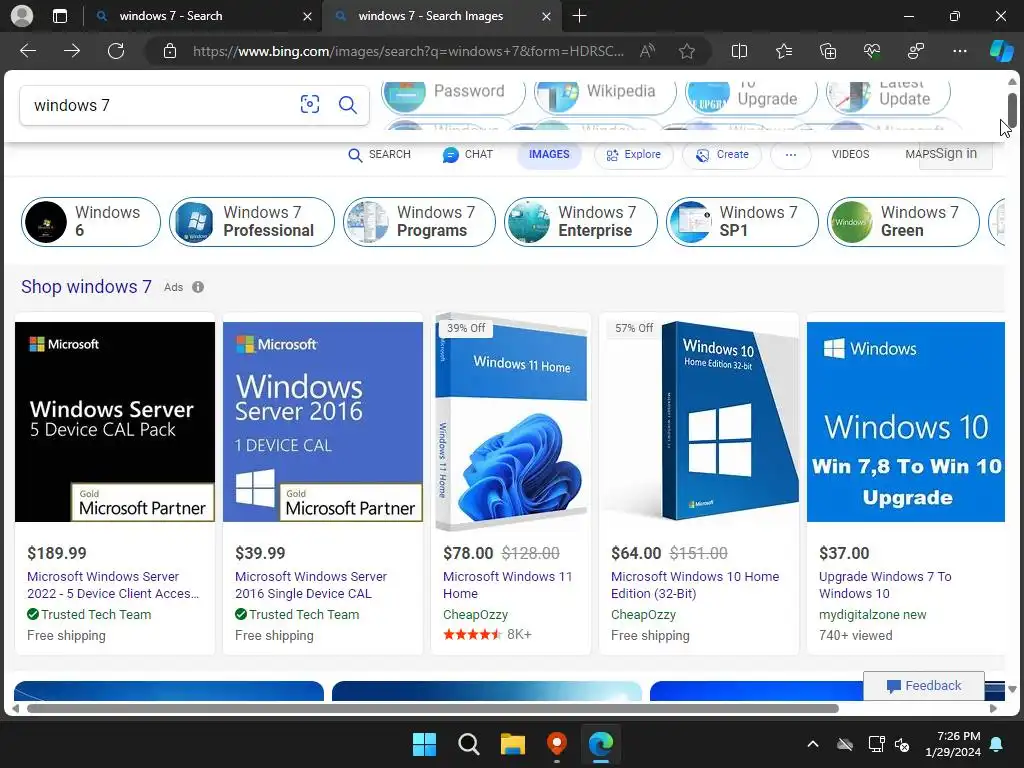Image resolution: width=1024 pixels, height=768 pixels.
Task: Open File Explorer from taskbar
Action: point(513,744)
